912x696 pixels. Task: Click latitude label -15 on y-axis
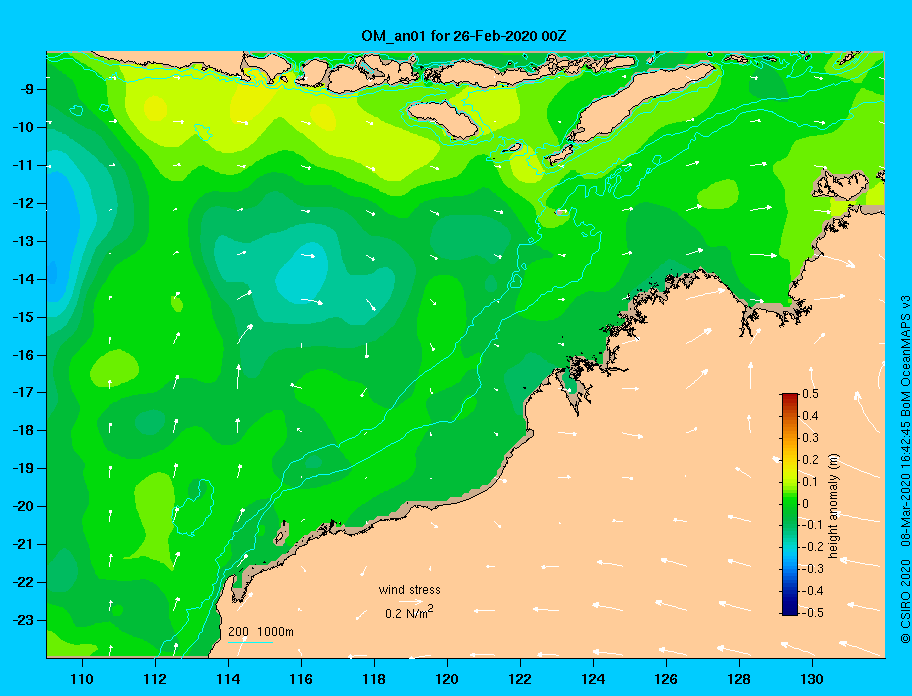tap(23, 317)
